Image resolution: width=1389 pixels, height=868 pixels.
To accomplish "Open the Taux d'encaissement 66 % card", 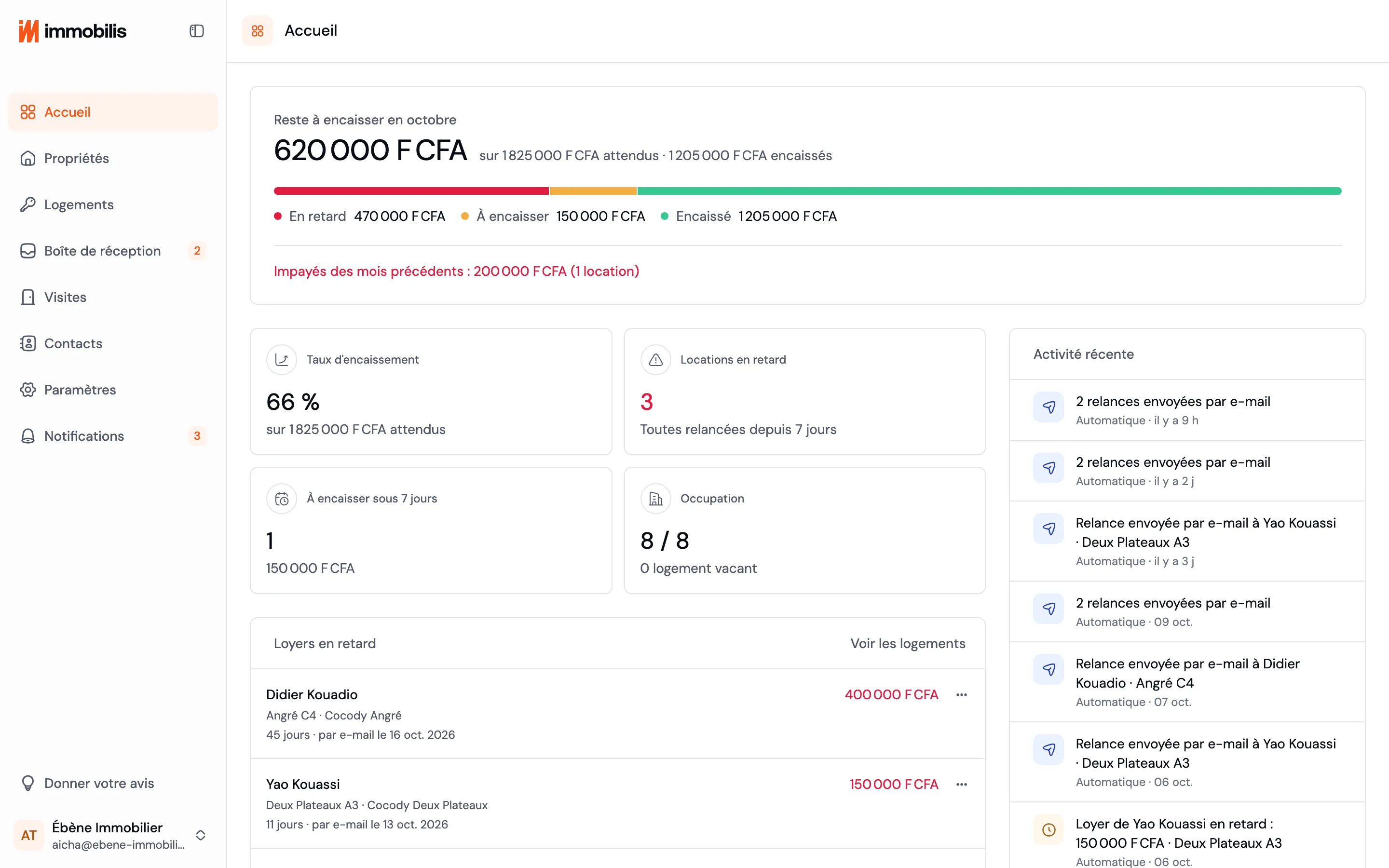I will tap(431, 392).
